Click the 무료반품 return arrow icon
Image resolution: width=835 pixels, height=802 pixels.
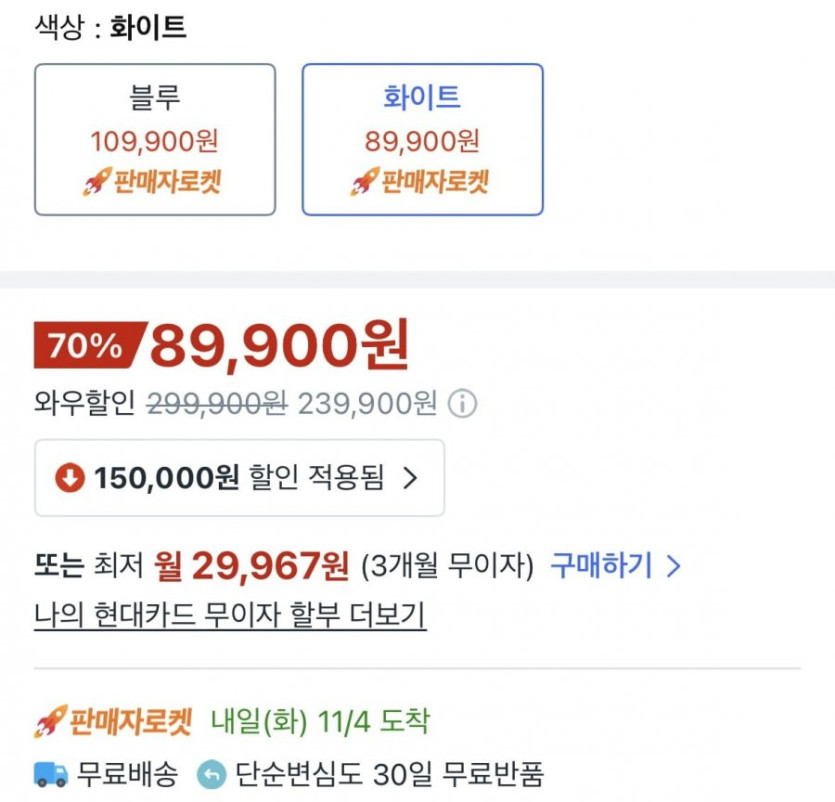click(x=211, y=774)
